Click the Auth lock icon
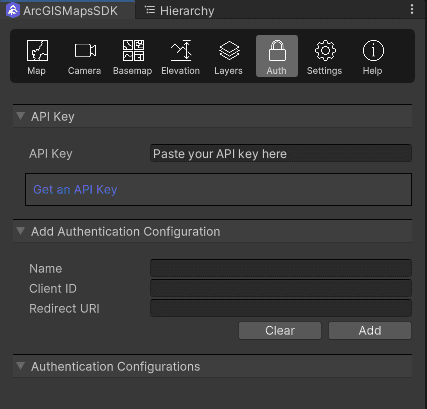Screen dimensions: 427x409 coord(277,56)
